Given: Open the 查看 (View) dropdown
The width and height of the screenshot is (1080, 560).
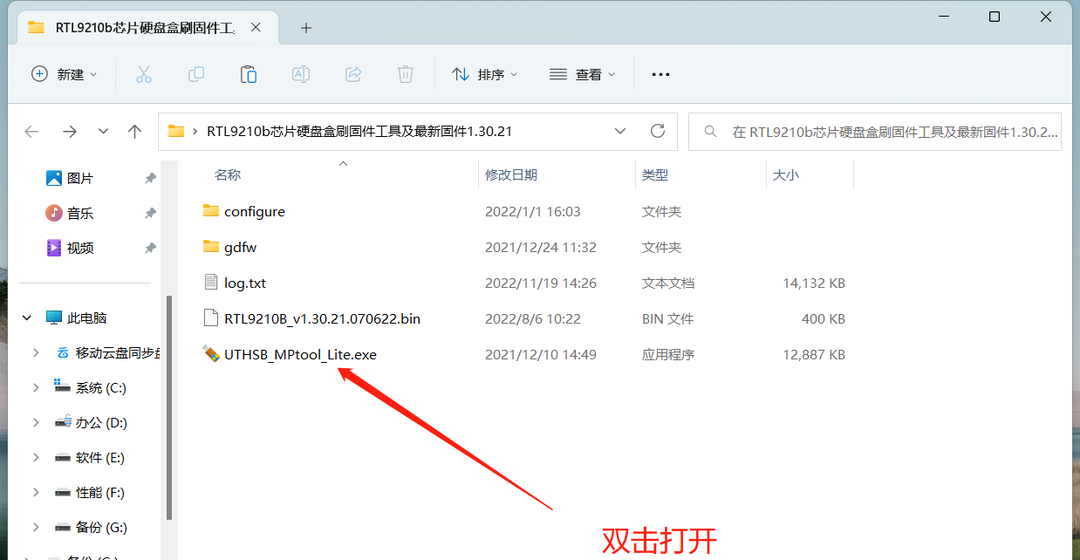Looking at the screenshot, I should click(x=582, y=74).
